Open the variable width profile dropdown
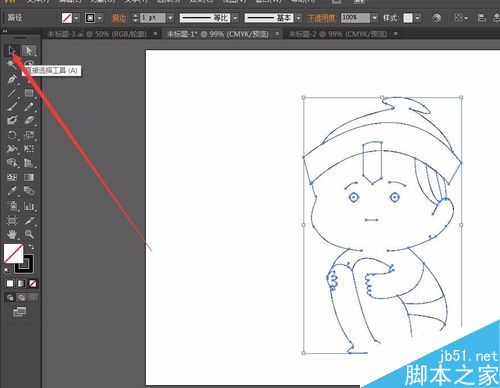The image size is (500, 388). 236,18
